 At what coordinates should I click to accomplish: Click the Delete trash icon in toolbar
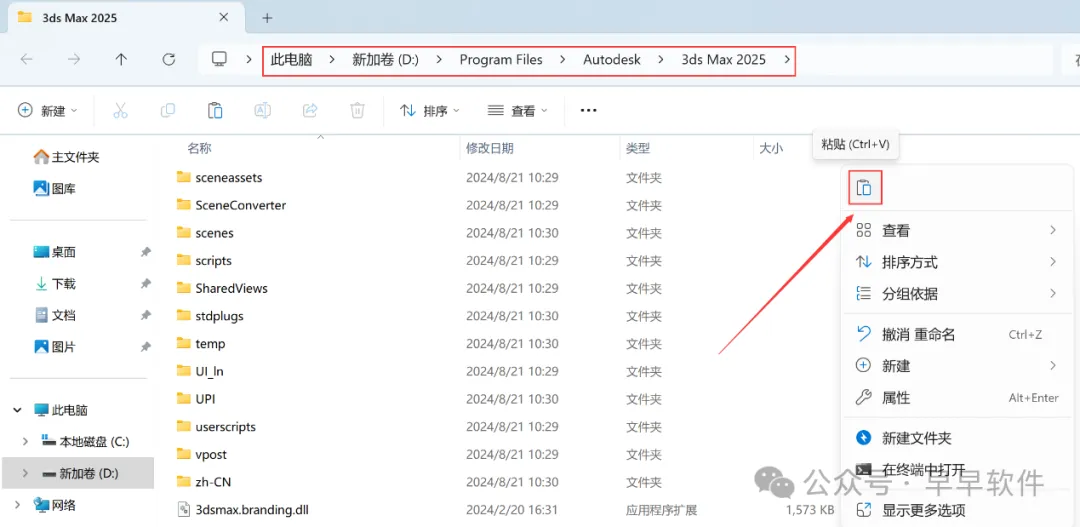[x=357, y=110]
